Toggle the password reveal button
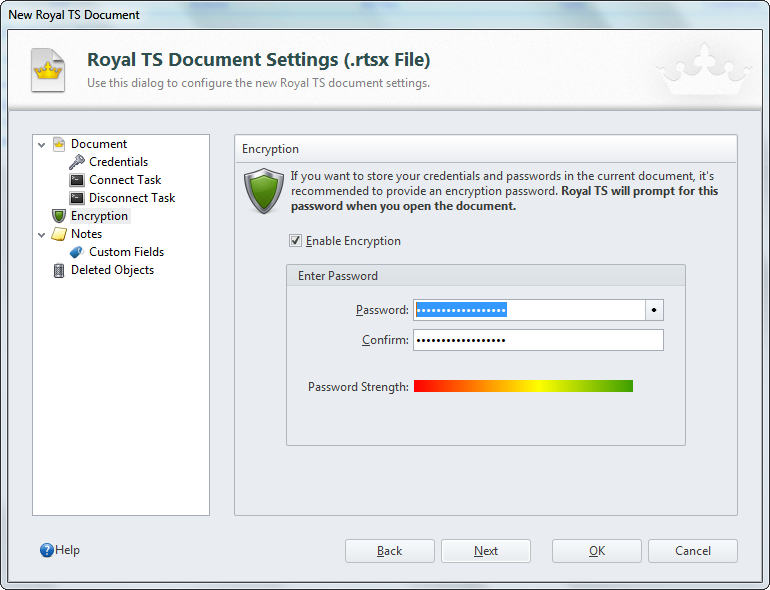Viewport: 770px width, 590px height. [654, 310]
